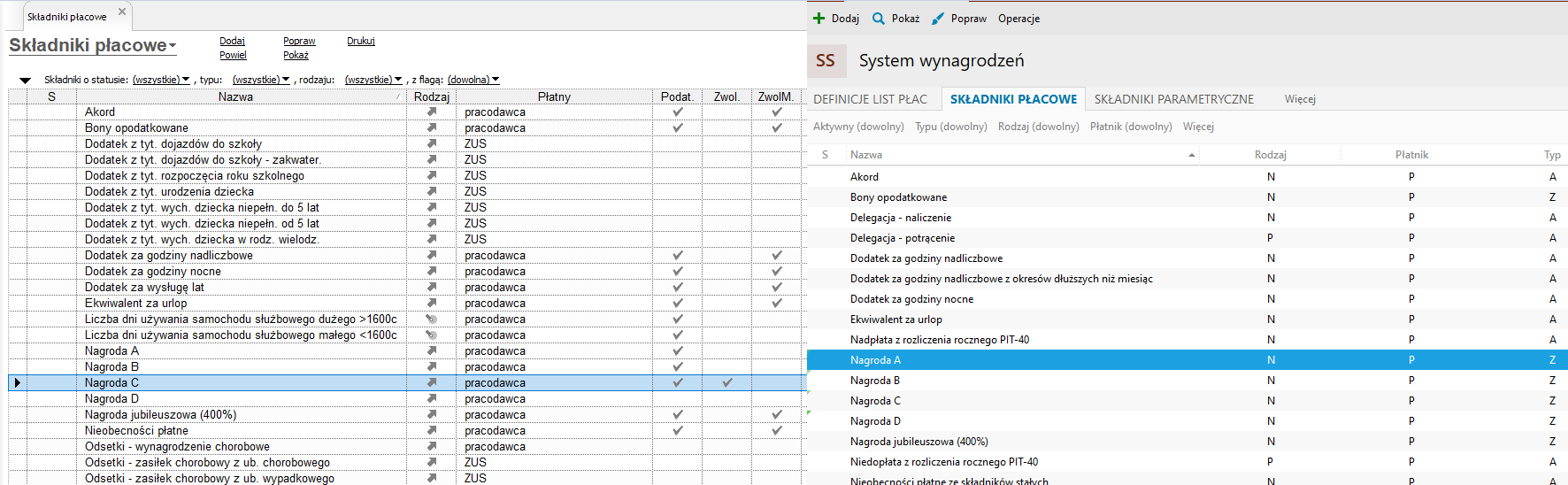
Task: Click the Rodzaj icon for Ekwiwalent za urlop (left)
Action: tap(432, 304)
